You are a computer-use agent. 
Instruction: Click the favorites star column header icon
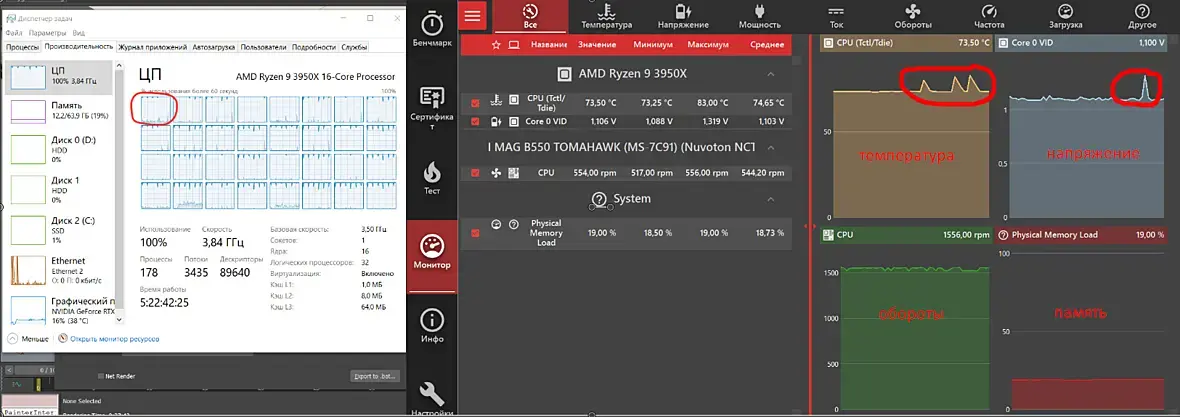[x=496, y=45]
